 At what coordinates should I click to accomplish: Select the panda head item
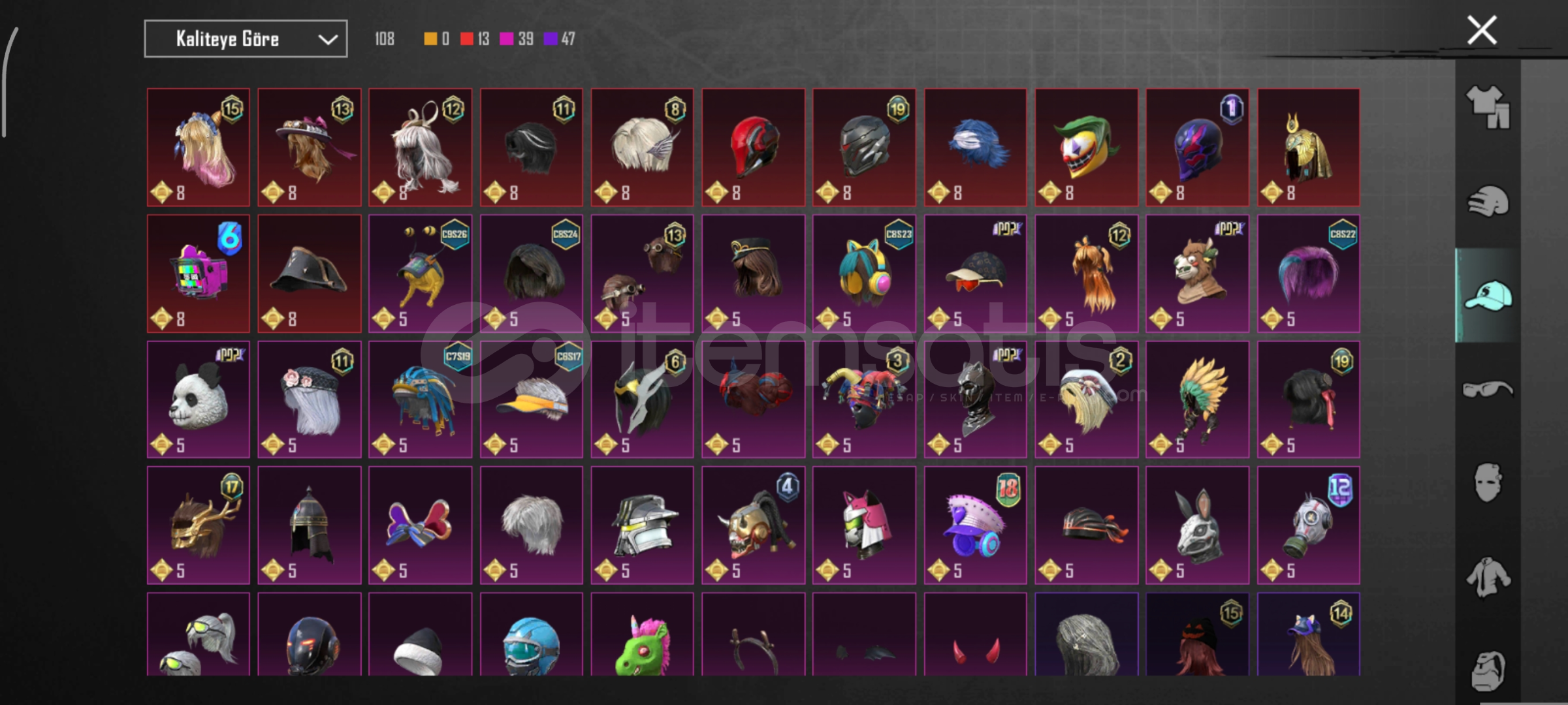199,399
